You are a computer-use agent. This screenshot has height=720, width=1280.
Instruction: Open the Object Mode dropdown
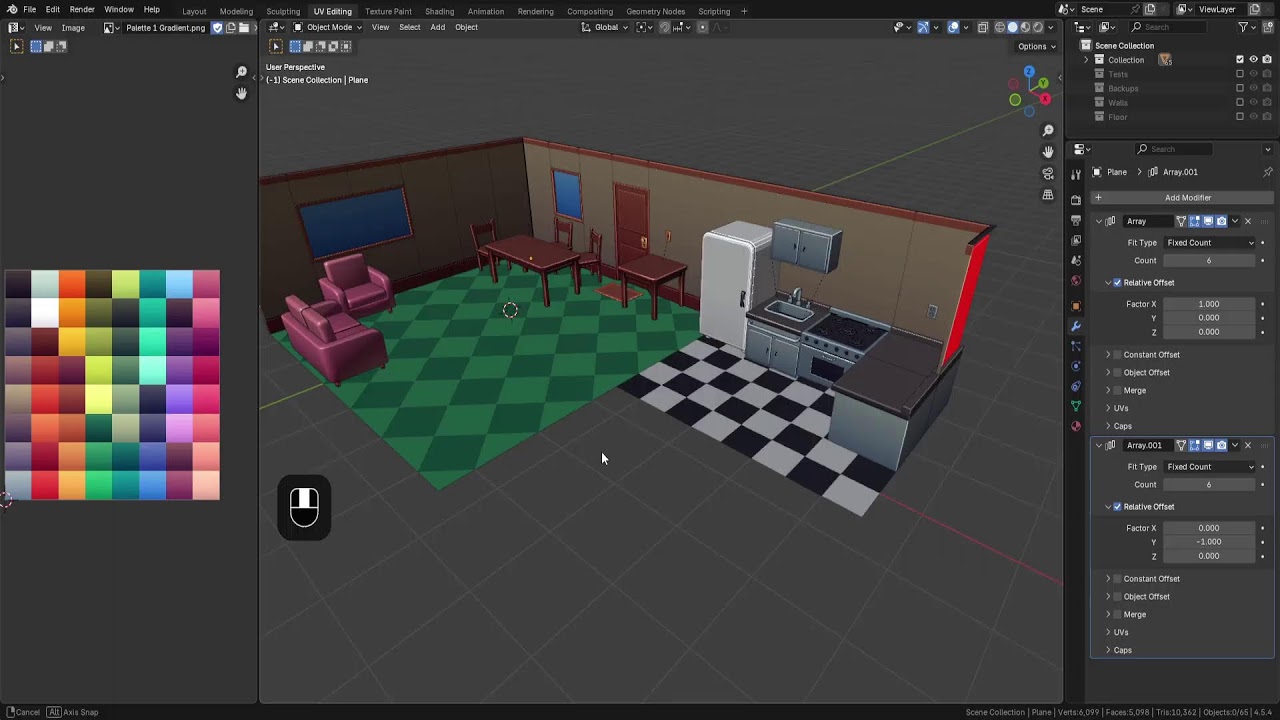click(x=328, y=27)
